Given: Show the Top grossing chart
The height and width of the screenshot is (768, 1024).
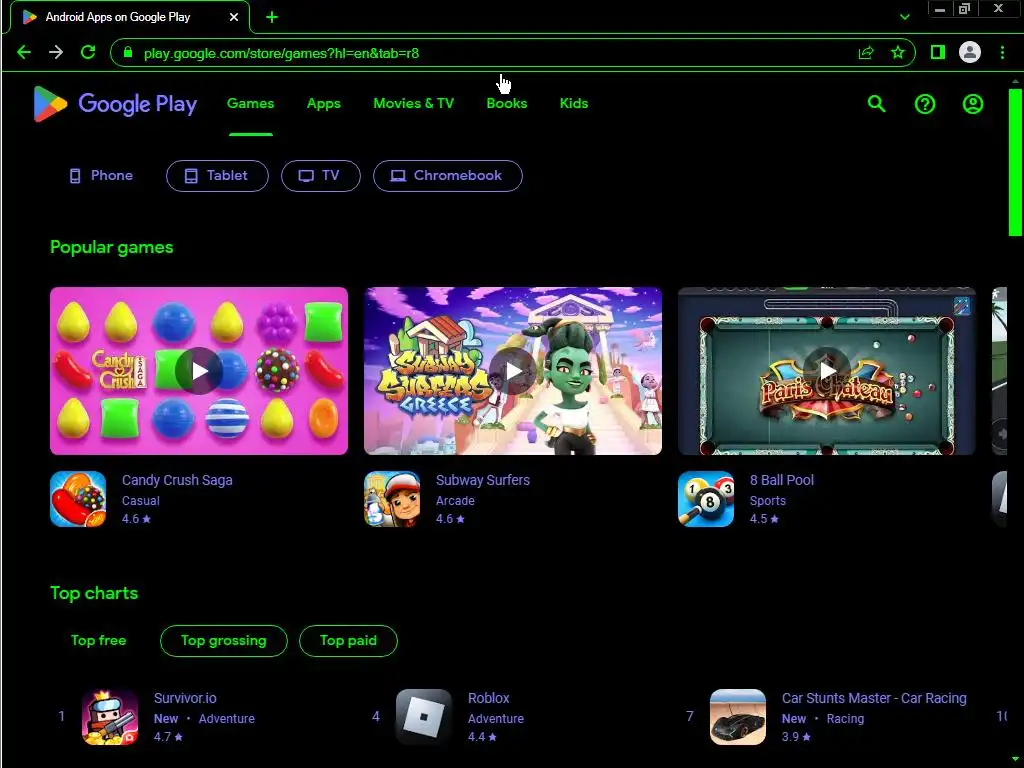Looking at the screenshot, I should click(x=224, y=641).
